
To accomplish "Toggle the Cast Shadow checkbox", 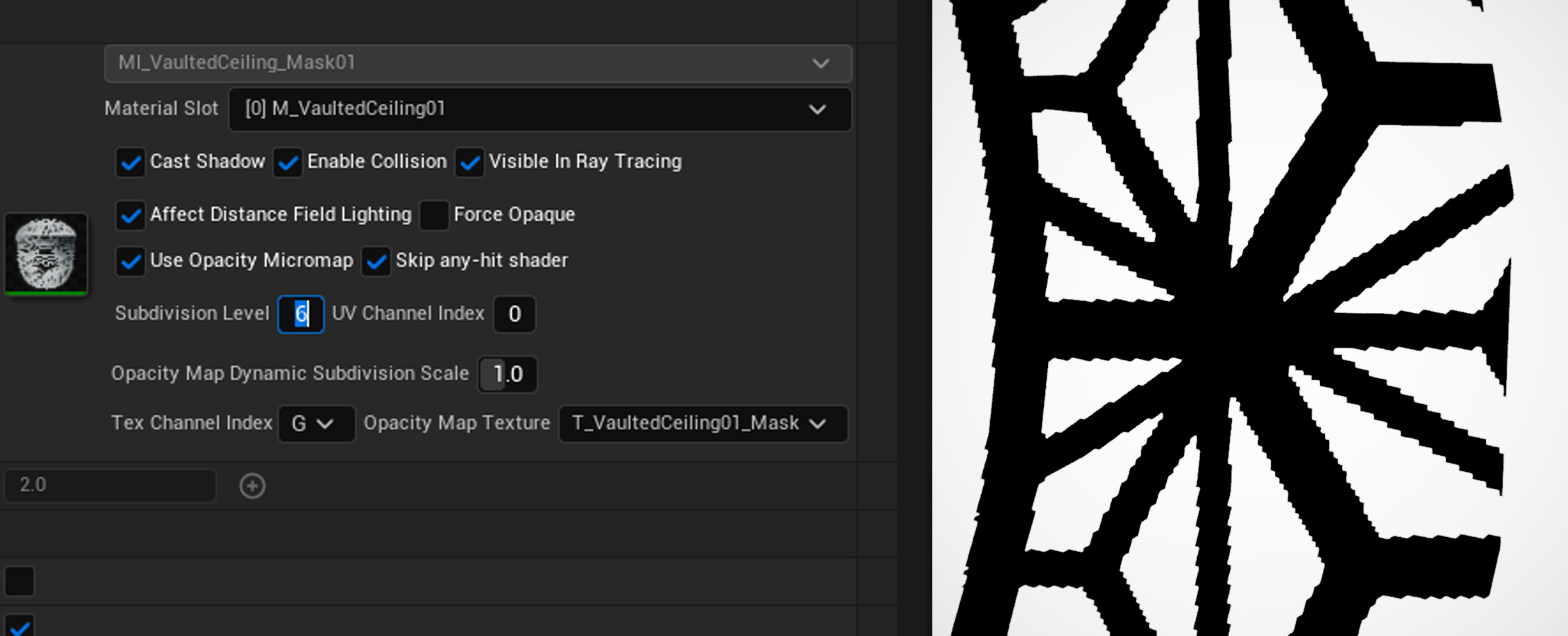I will [x=131, y=163].
